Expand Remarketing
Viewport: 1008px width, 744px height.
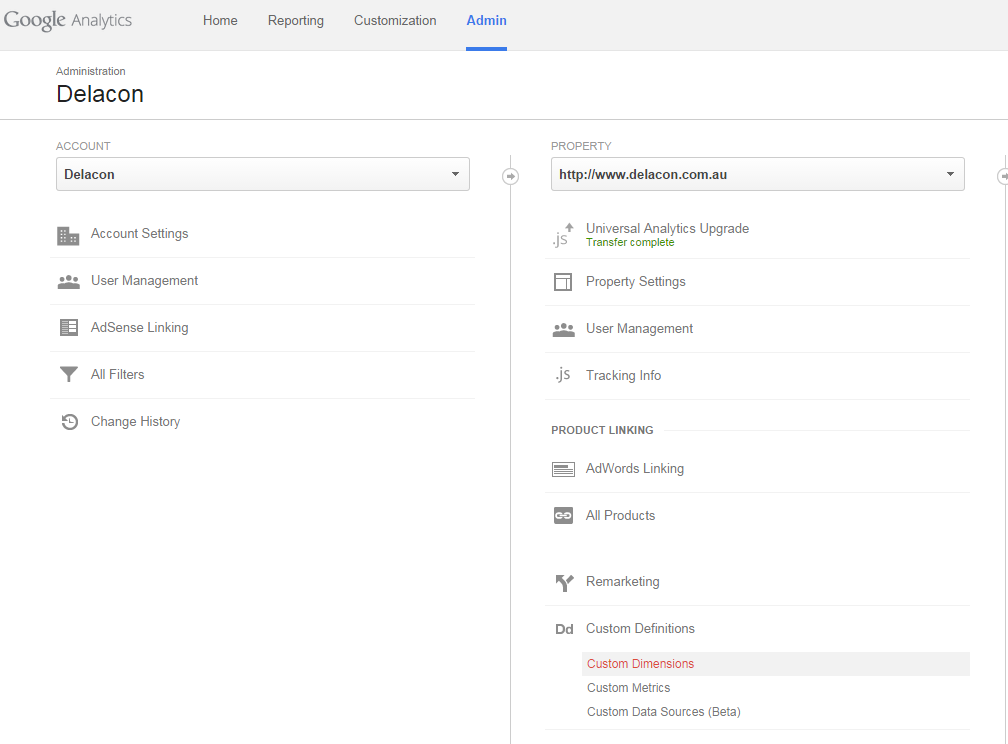(x=622, y=581)
